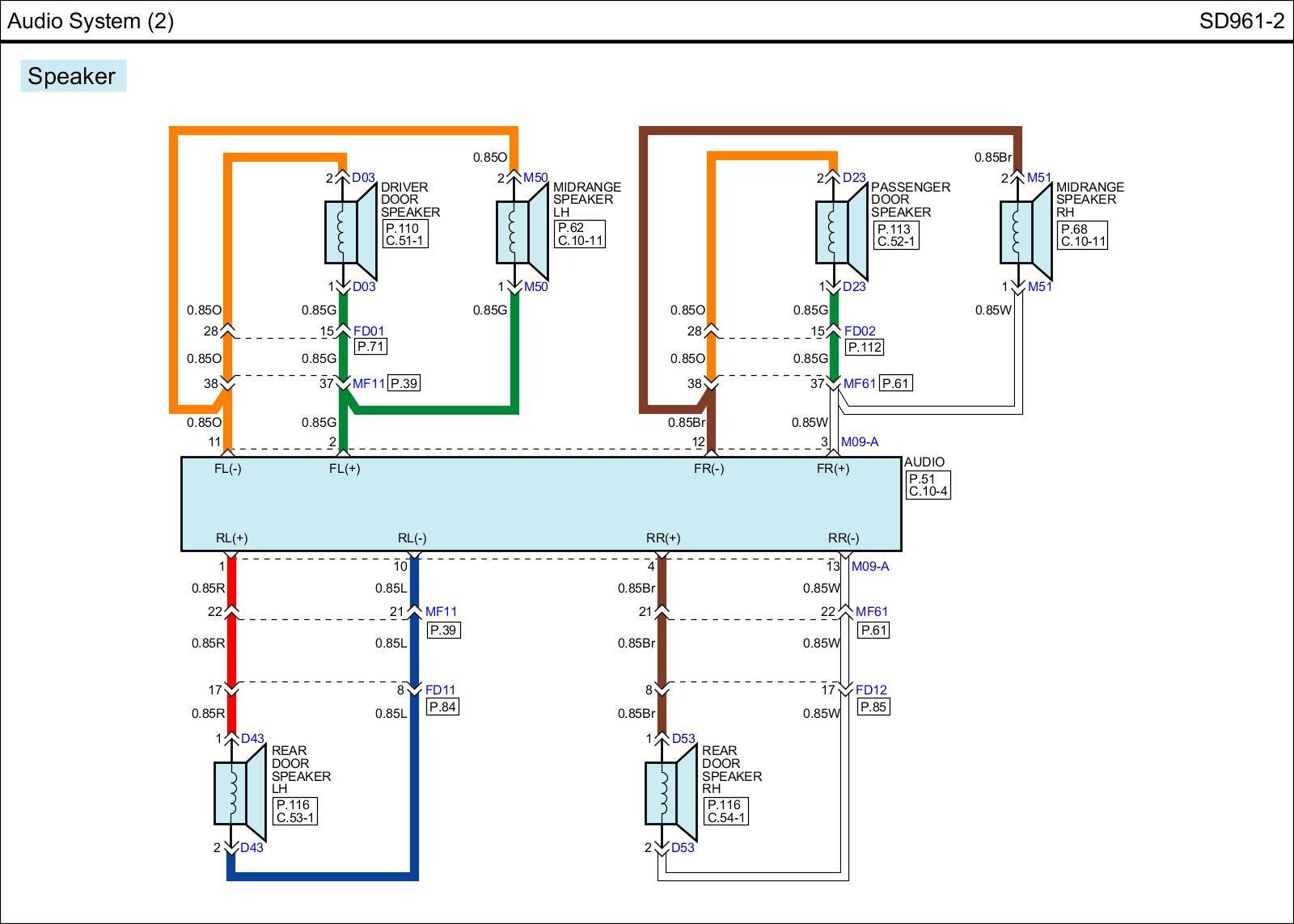Viewport: 1294px width, 924px height.
Task: Click the SD961-2 diagram code
Action: coord(1241,21)
